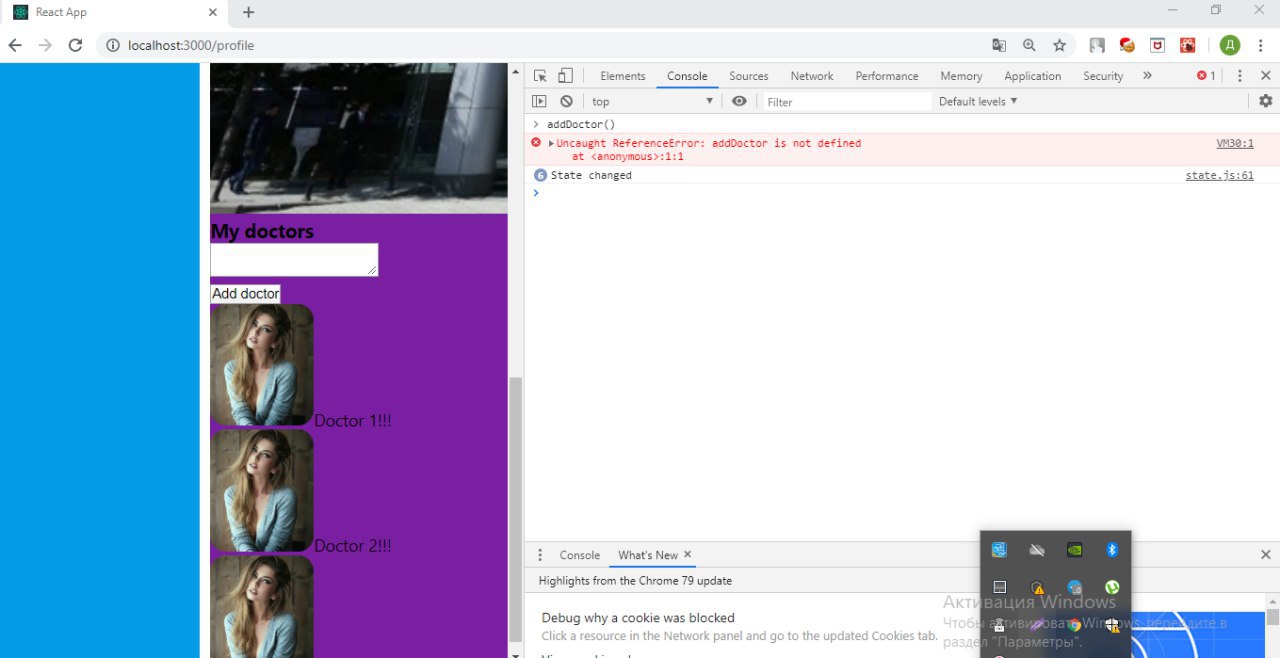Open the Memory tab
The height and width of the screenshot is (658, 1280).
point(960,76)
